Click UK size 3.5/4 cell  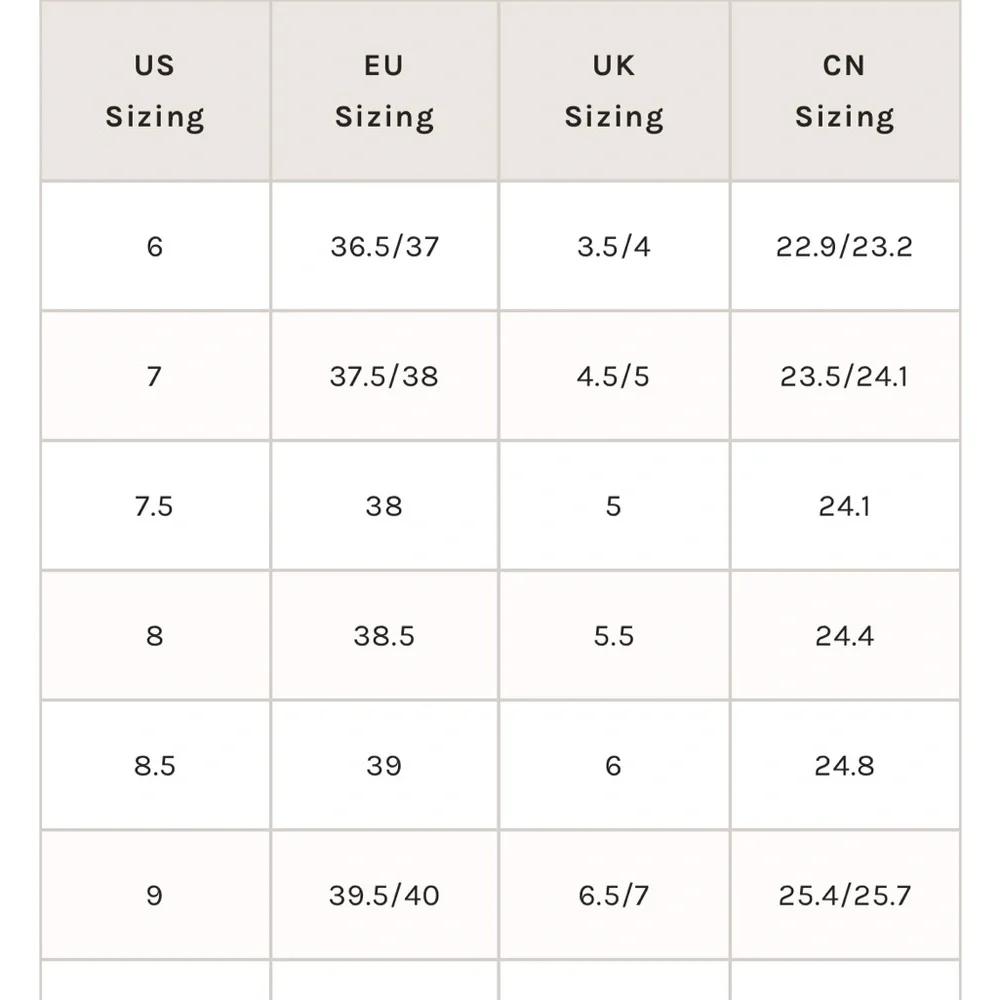615,247
